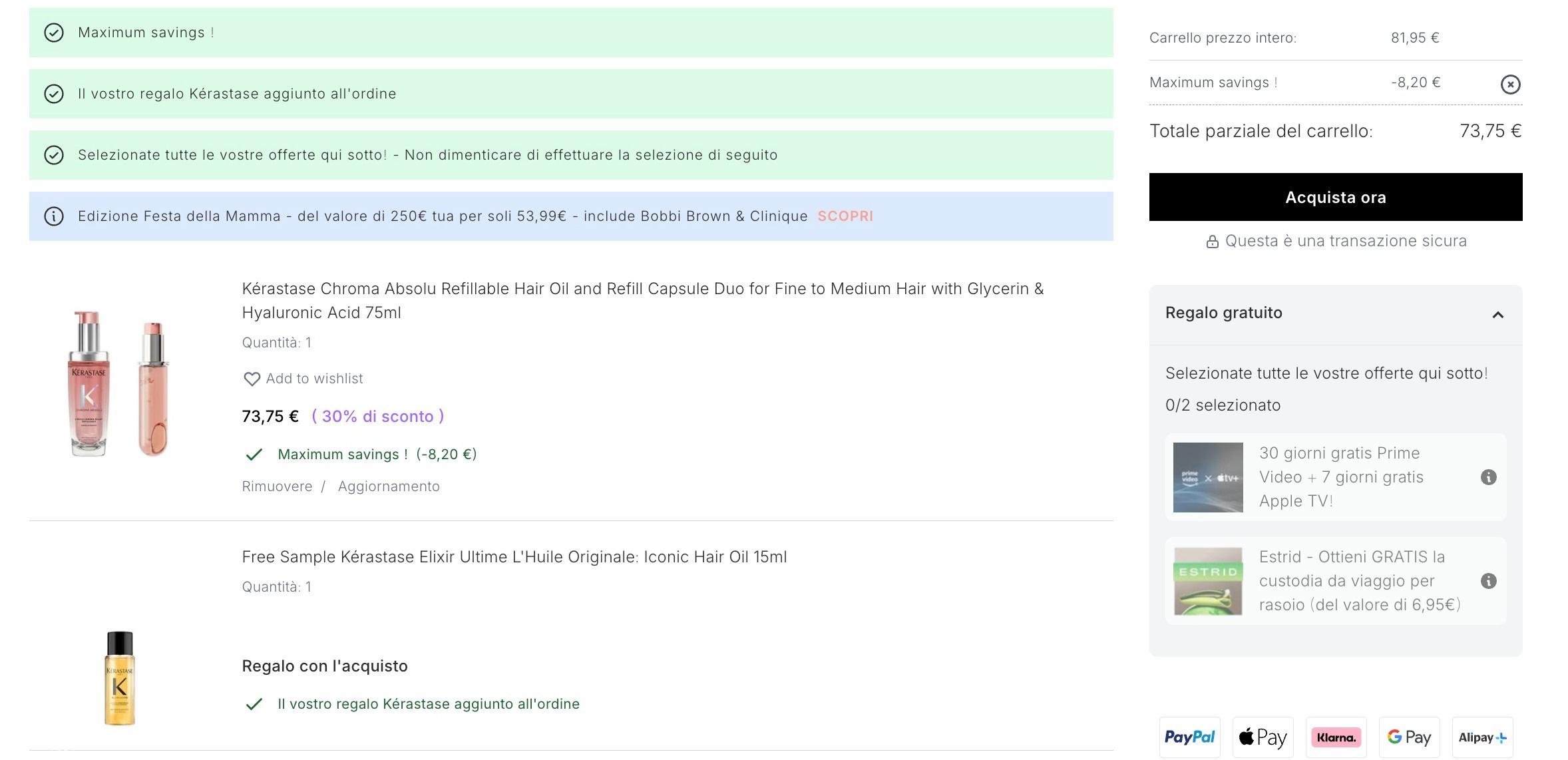
Task: Click the 30% di sconto label
Action: (377, 417)
